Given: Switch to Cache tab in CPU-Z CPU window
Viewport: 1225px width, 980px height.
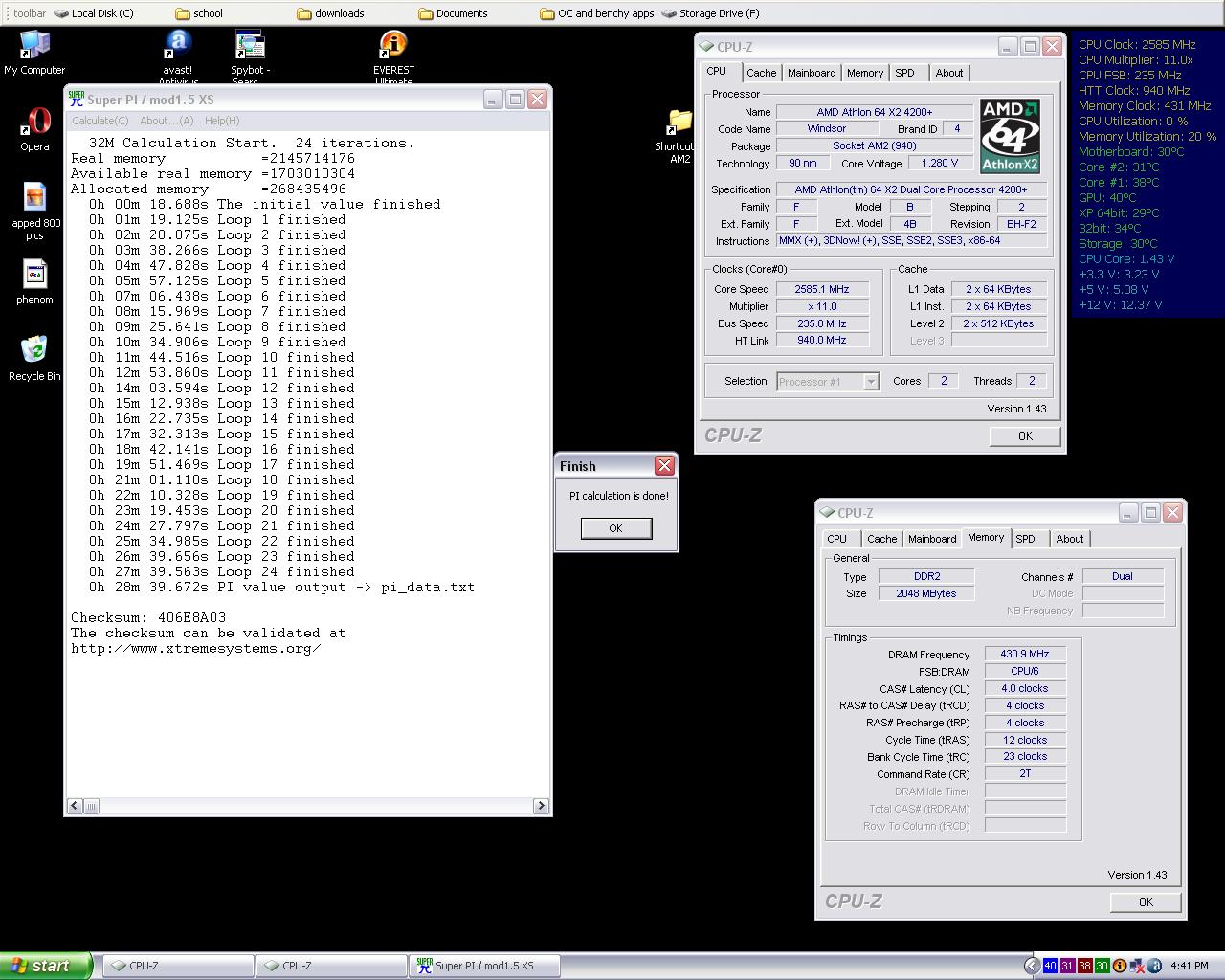Looking at the screenshot, I should pyautogui.click(x=762, y=73).
